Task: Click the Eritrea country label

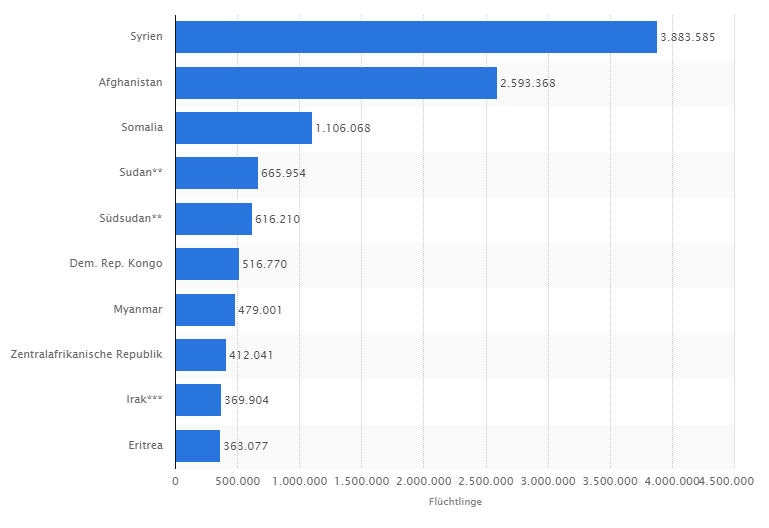Action: point(146,445)
